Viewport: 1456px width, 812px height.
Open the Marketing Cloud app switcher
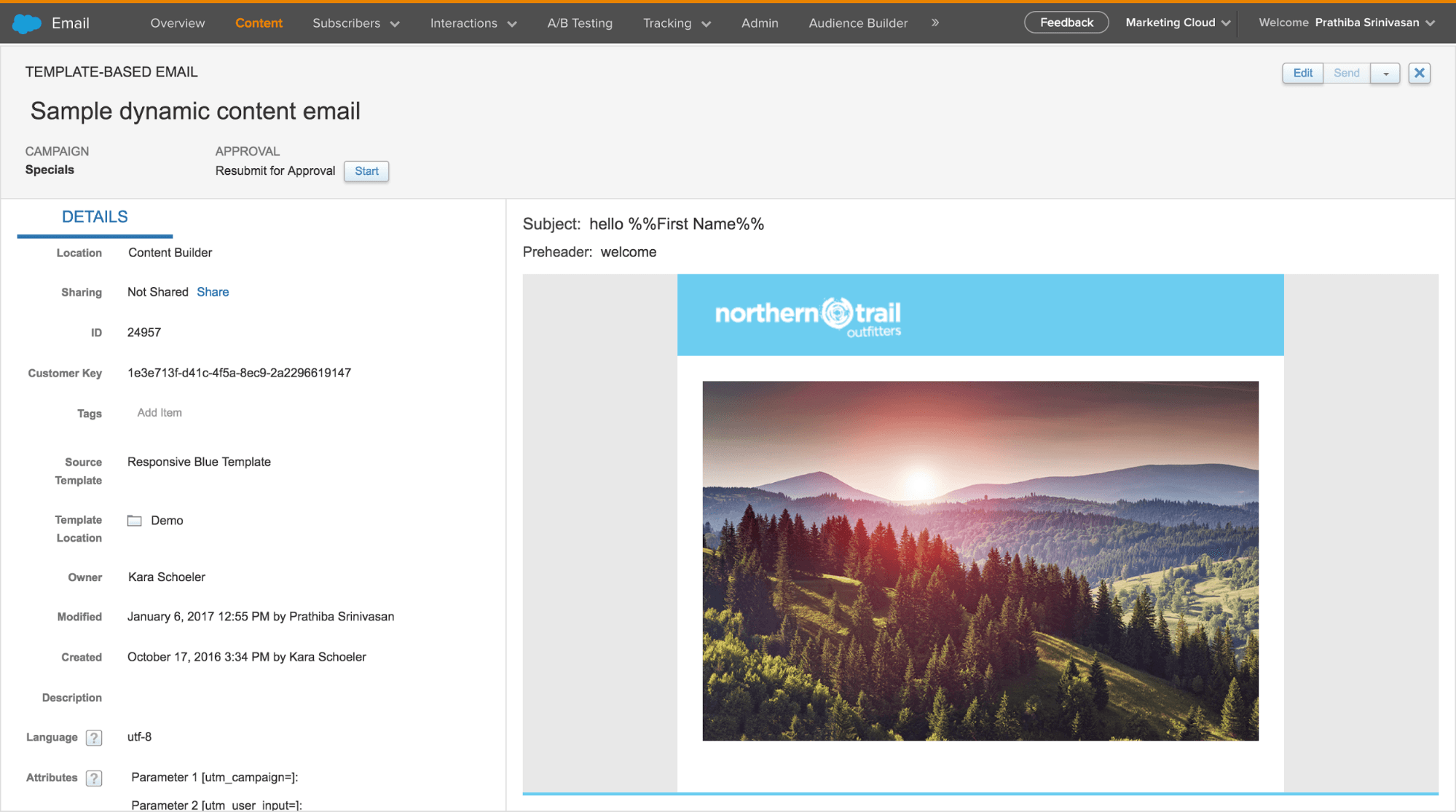click(x=1177, y=23)
